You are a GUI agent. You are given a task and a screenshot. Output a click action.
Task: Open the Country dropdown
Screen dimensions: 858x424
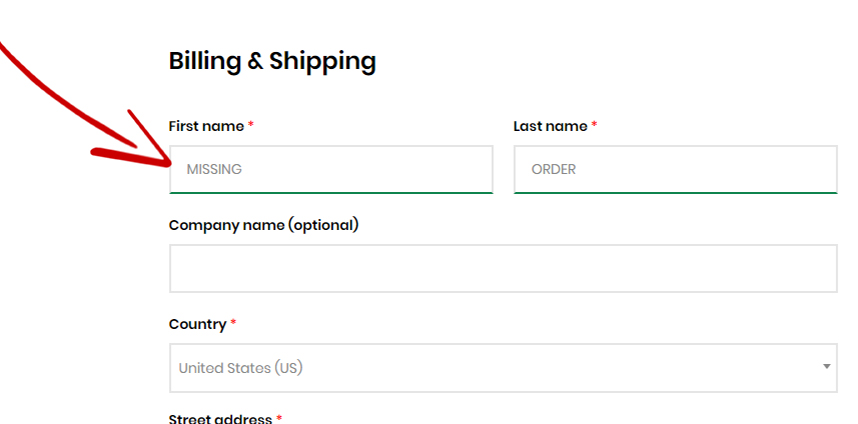pos(503,368)
